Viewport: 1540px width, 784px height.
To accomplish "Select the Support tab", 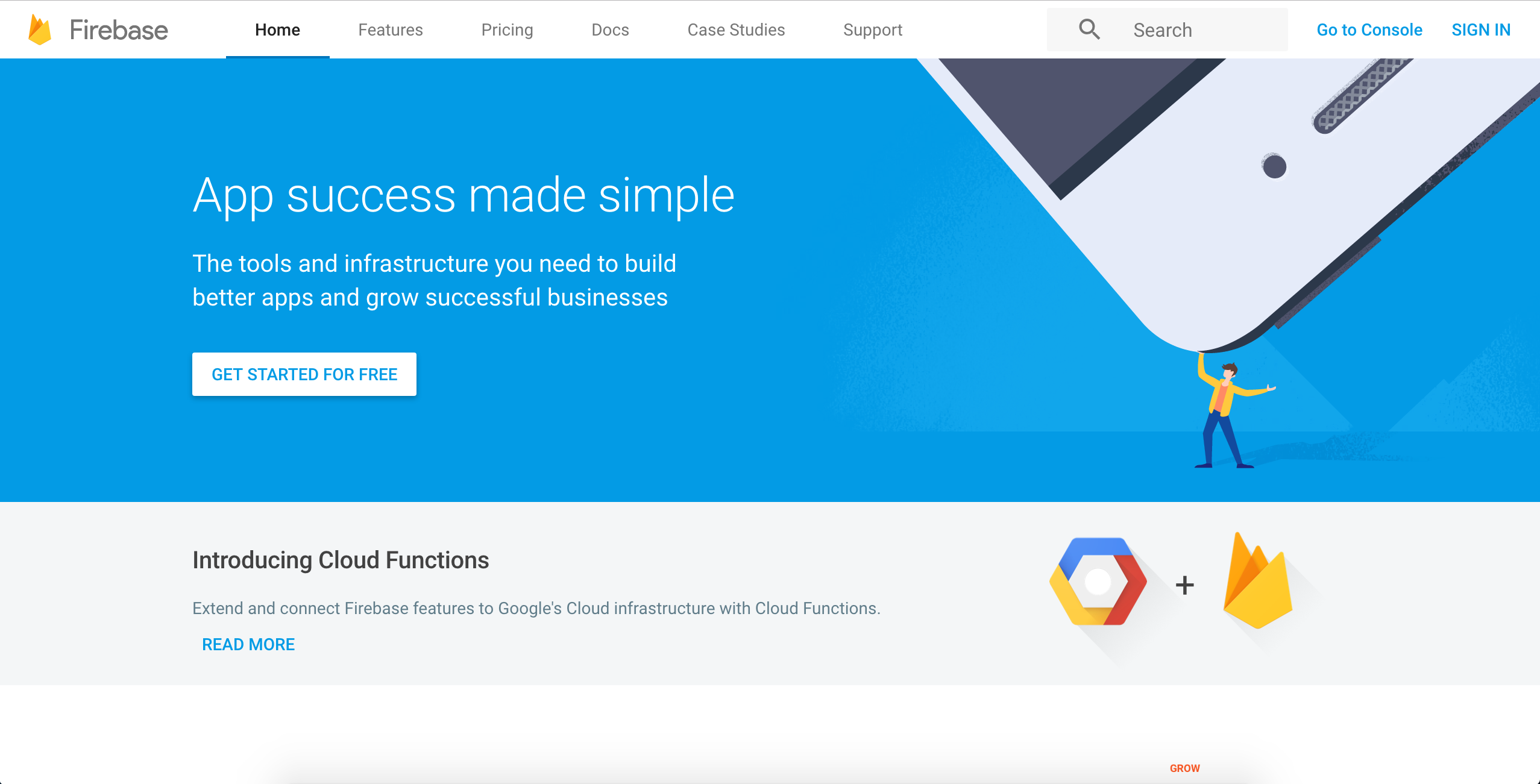I will (872, 30).
